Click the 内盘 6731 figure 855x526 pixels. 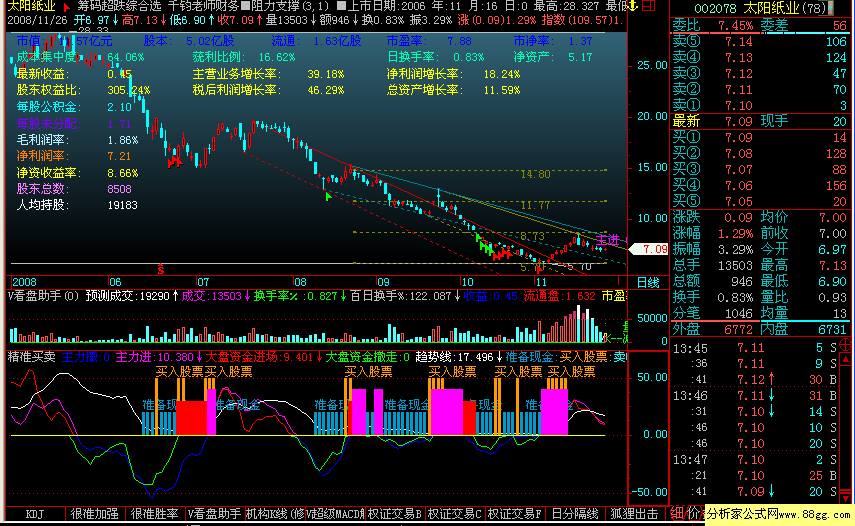pyautogui.click(x=832, y=329)
